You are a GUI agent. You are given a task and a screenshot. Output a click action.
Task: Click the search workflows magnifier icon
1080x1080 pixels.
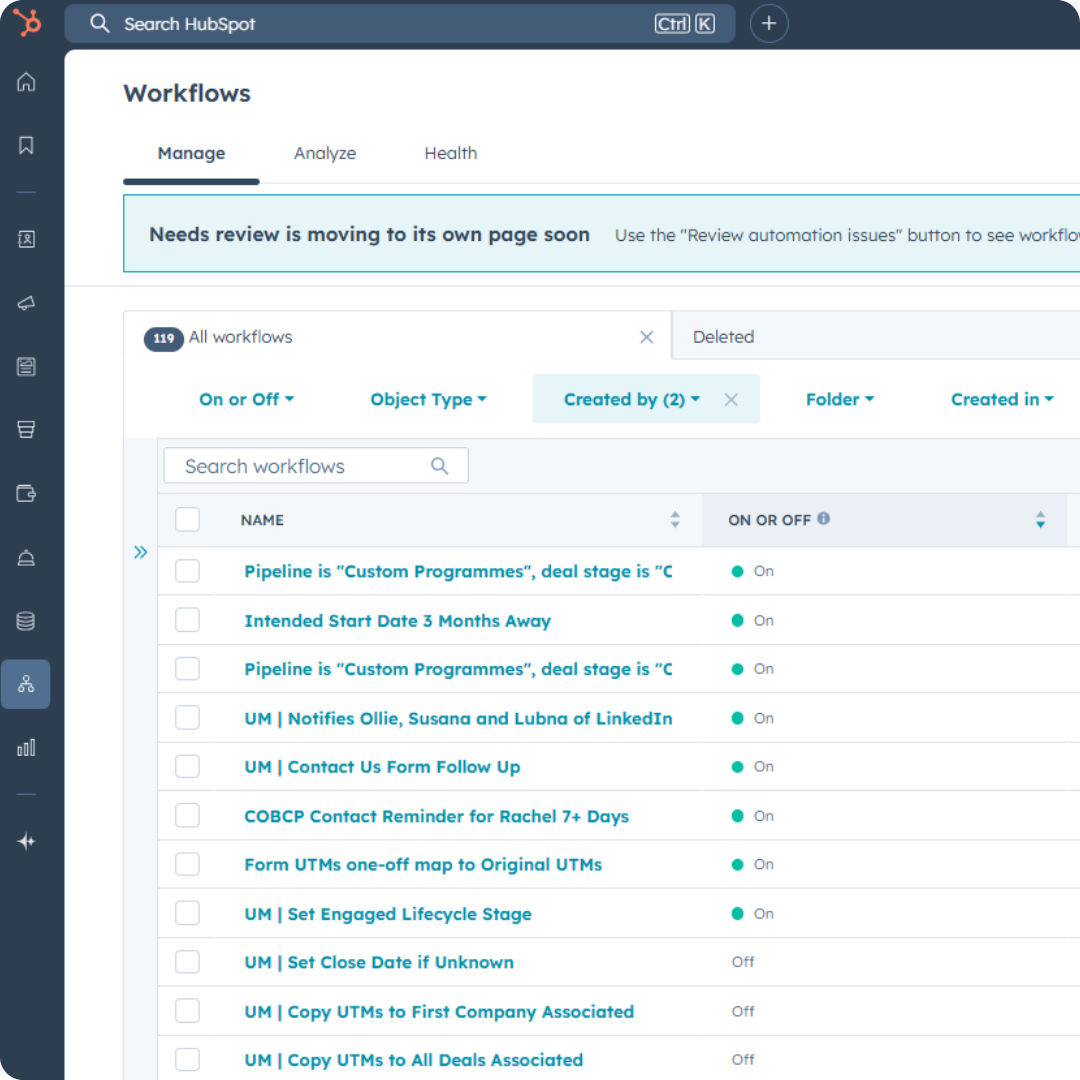(439, 466)
